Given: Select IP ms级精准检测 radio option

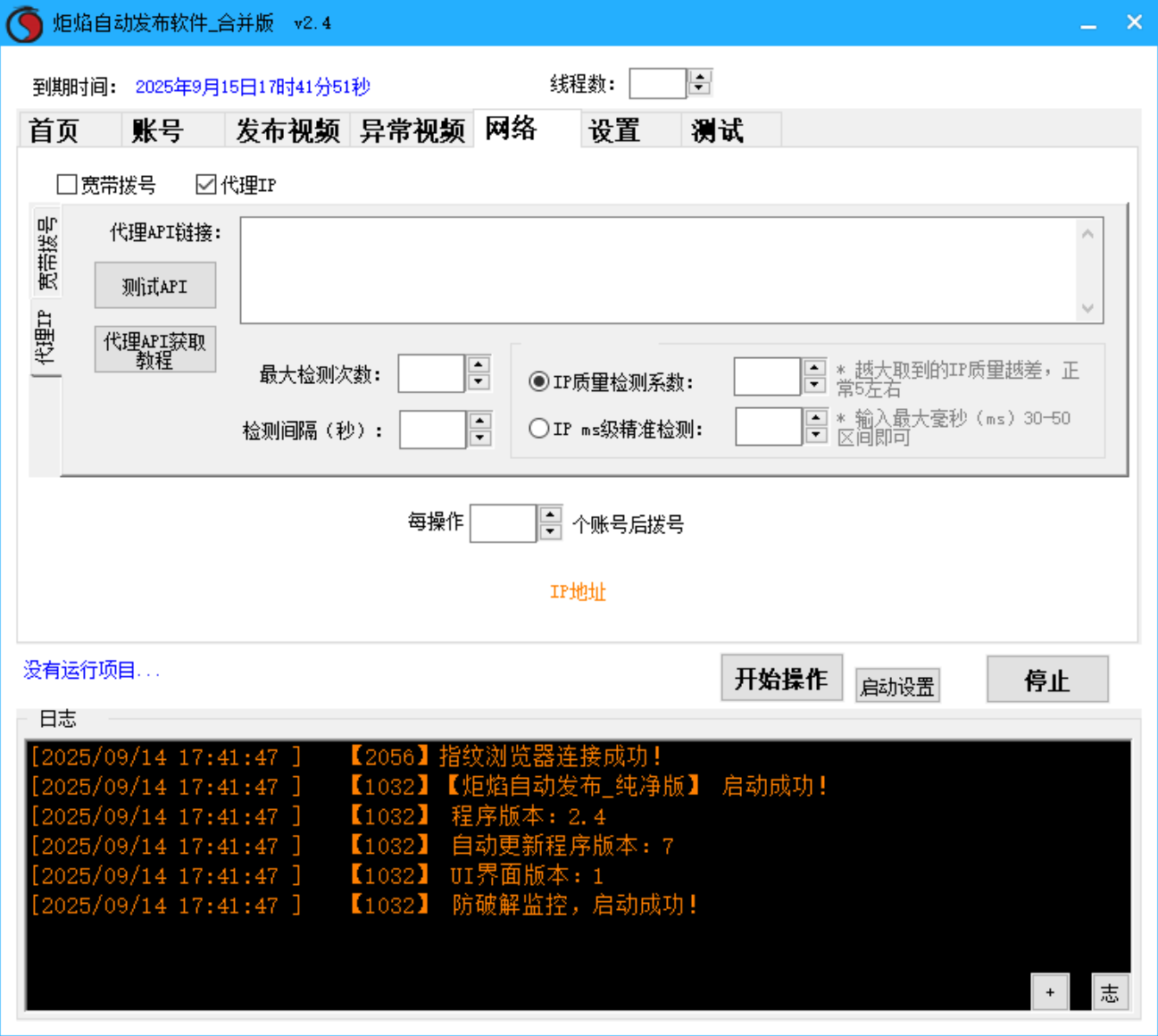Looking at the screenshot, I should click(x=538, y=429).
